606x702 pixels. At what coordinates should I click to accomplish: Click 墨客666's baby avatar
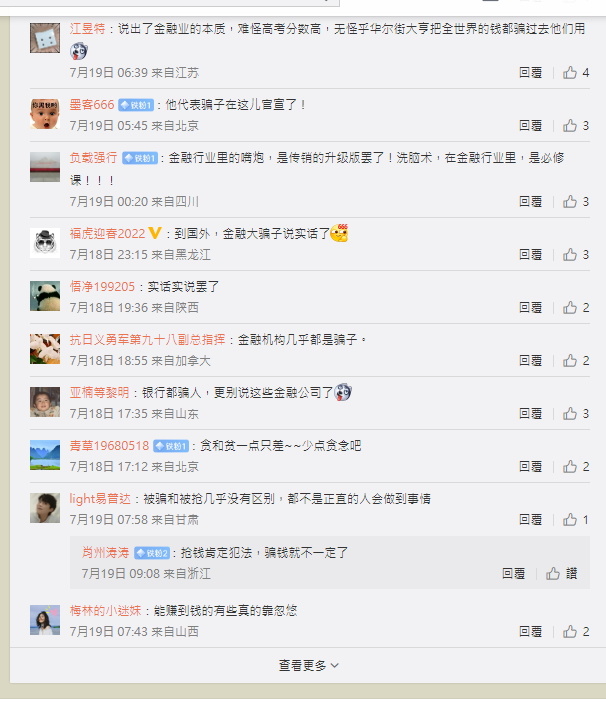[x=45, y=114]
